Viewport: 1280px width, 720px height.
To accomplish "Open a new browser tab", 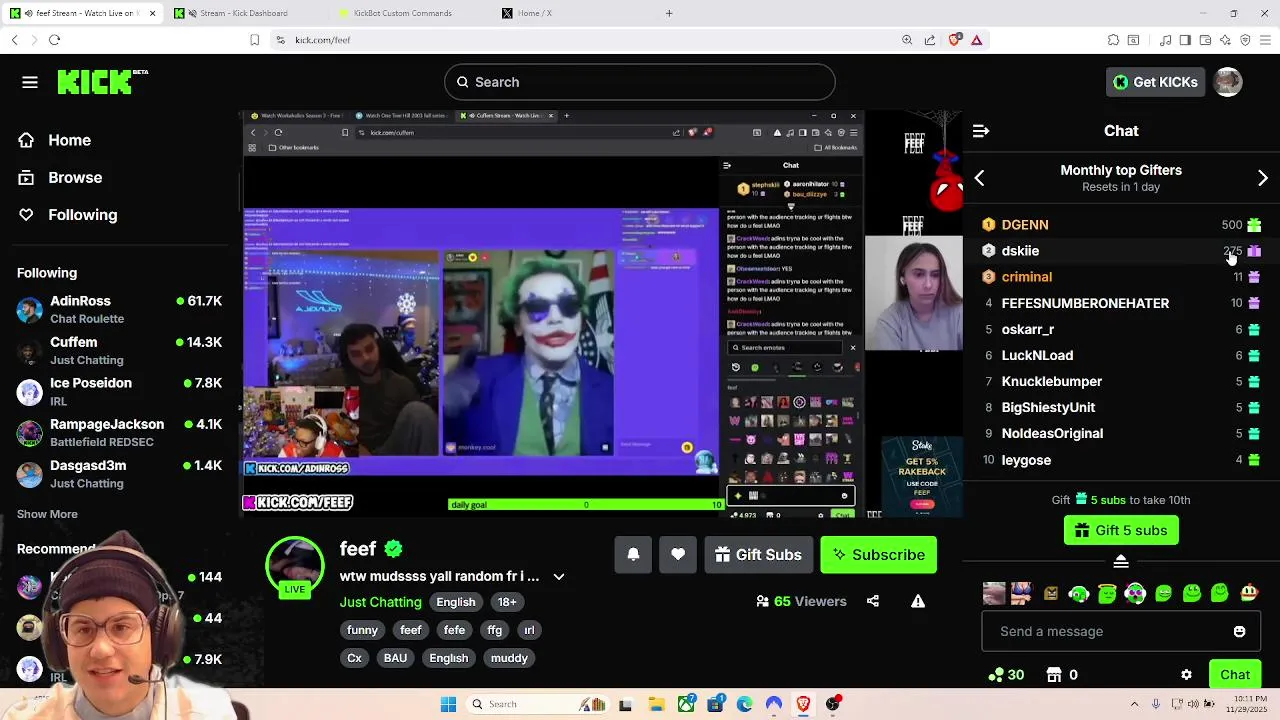I will pos(669,13).
